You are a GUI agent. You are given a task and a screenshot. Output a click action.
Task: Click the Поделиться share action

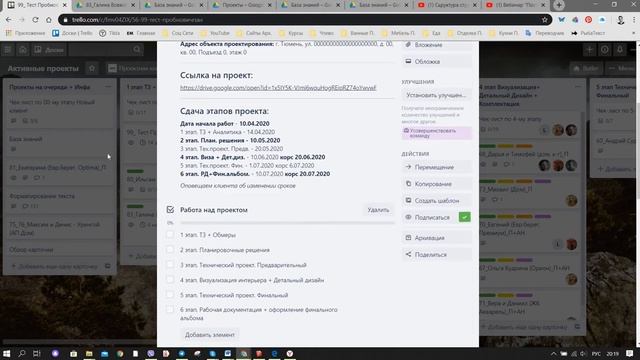click(436, 254)
